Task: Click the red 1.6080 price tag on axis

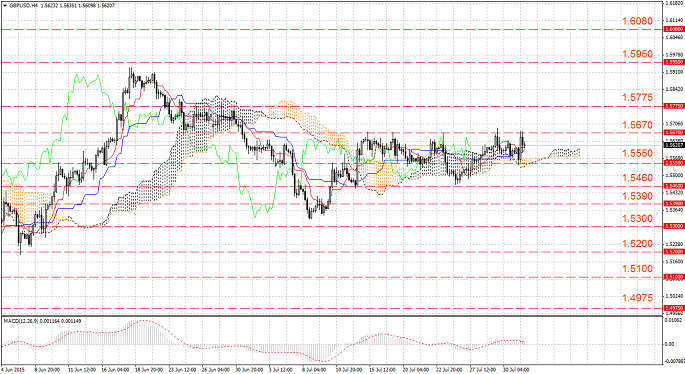Action: [x=674, y=29]
